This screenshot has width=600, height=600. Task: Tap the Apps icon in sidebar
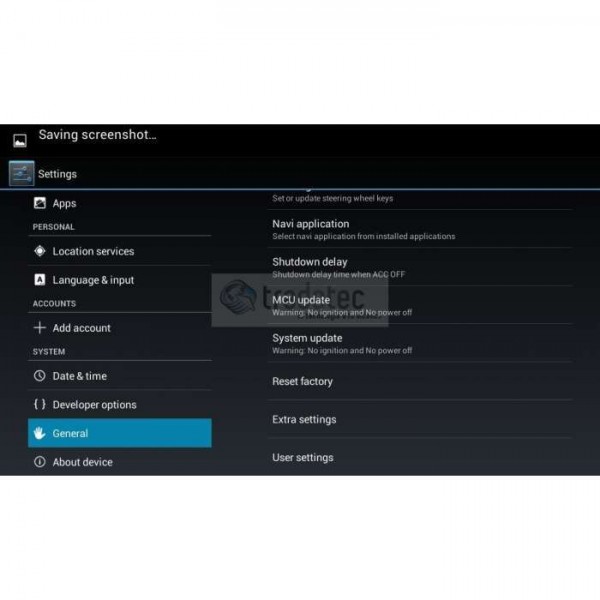click(40, 203)
